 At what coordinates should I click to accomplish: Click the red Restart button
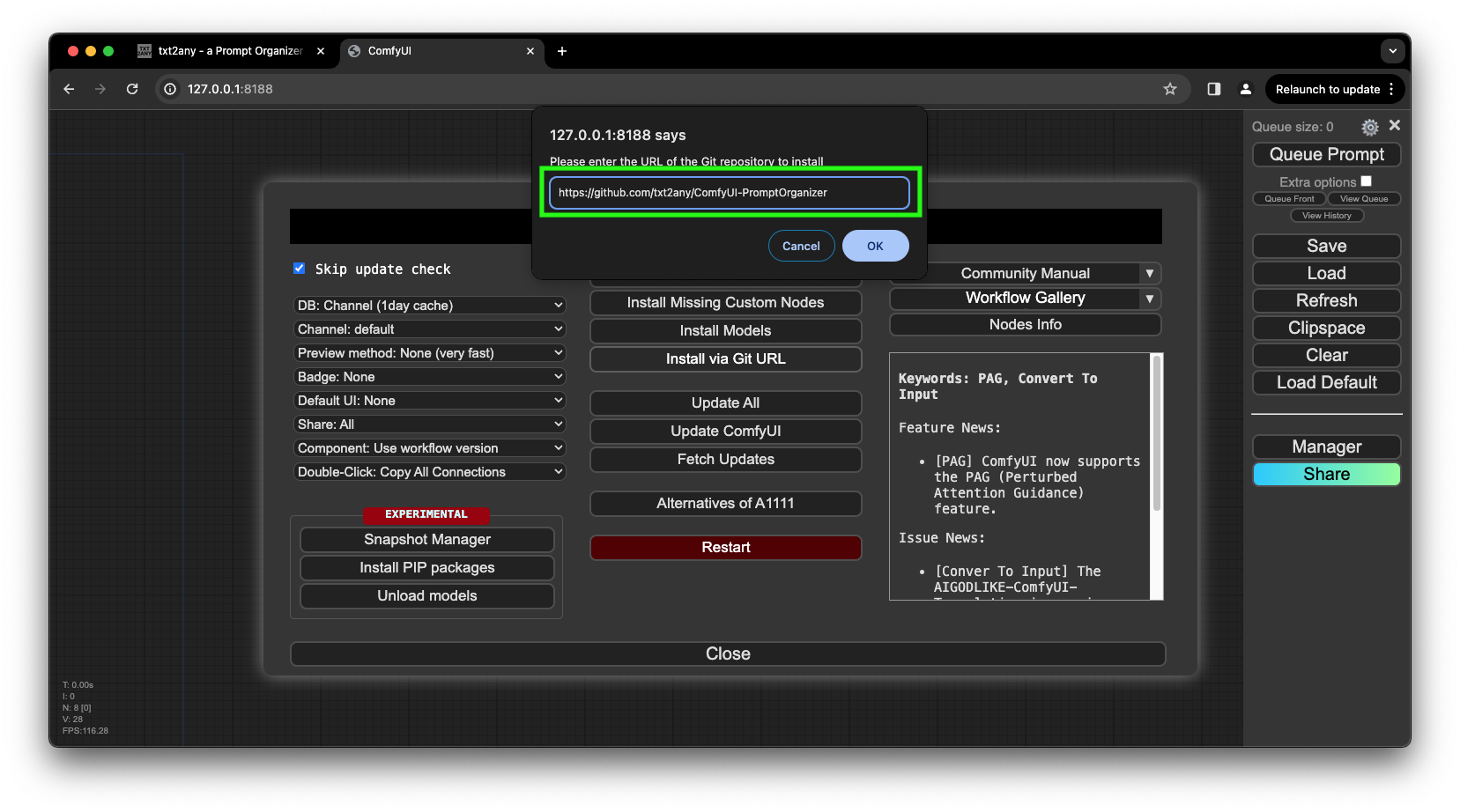725,548
